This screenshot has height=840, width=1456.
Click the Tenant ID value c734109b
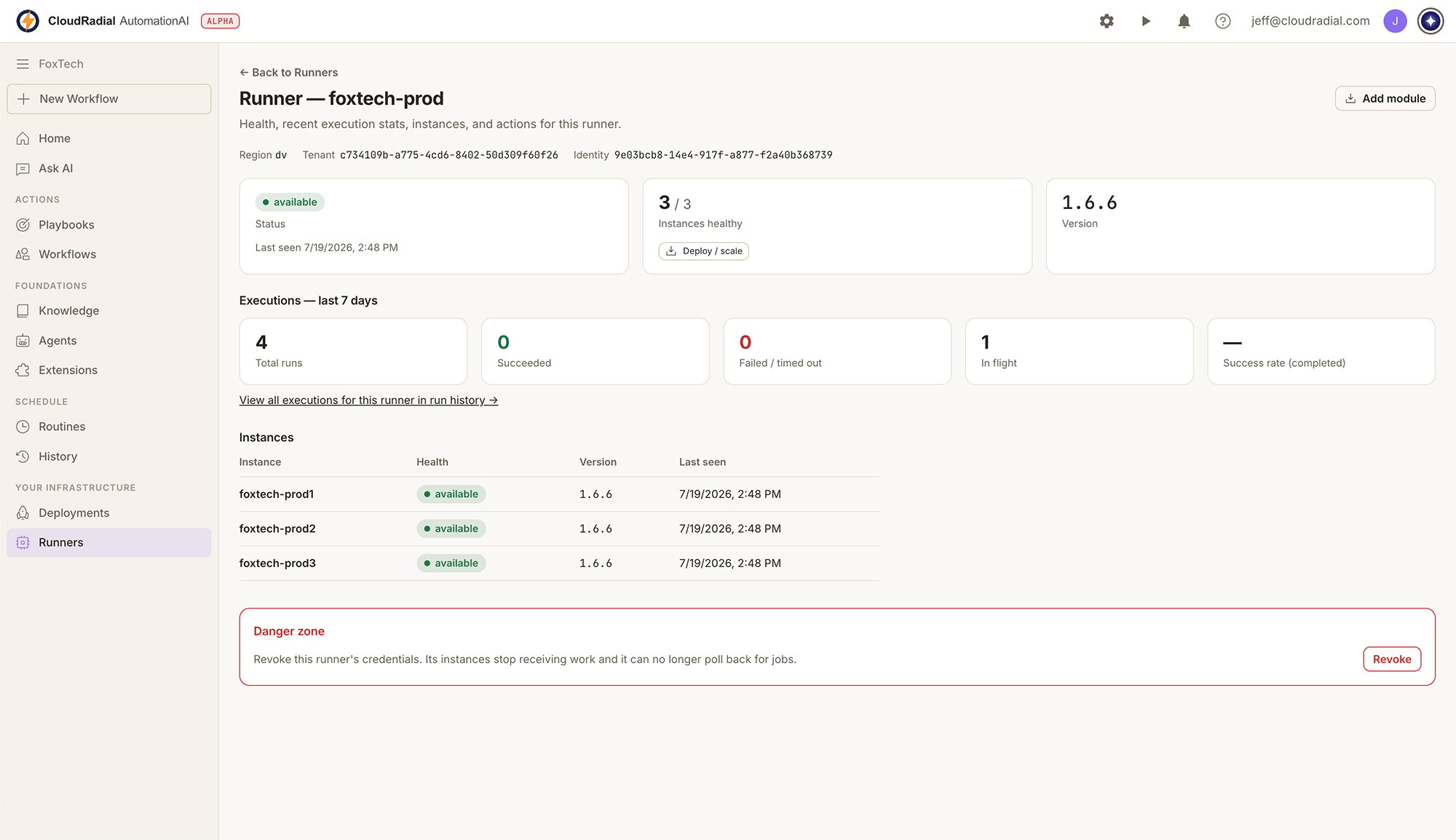point(449,155)
